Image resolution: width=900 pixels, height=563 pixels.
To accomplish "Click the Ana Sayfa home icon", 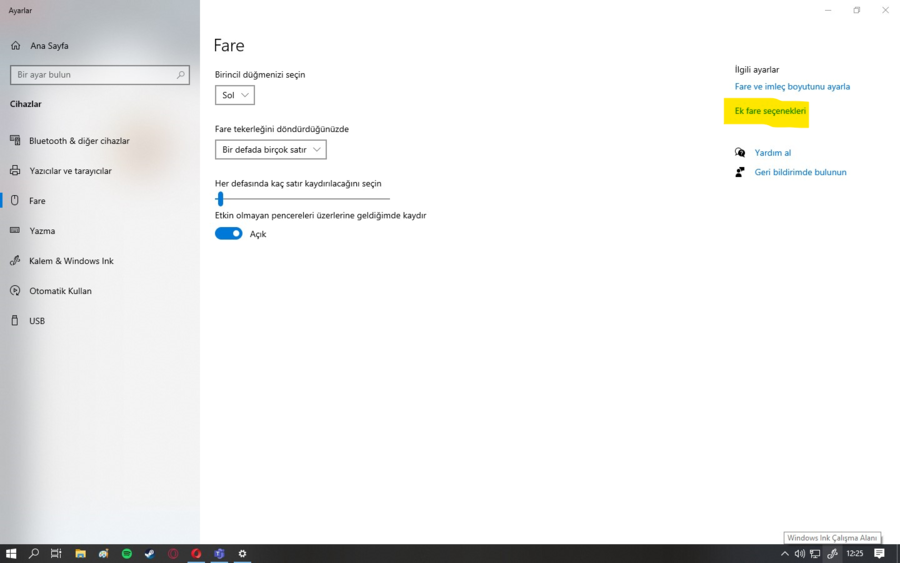I will pyautogui.click(x=15, y=45).
